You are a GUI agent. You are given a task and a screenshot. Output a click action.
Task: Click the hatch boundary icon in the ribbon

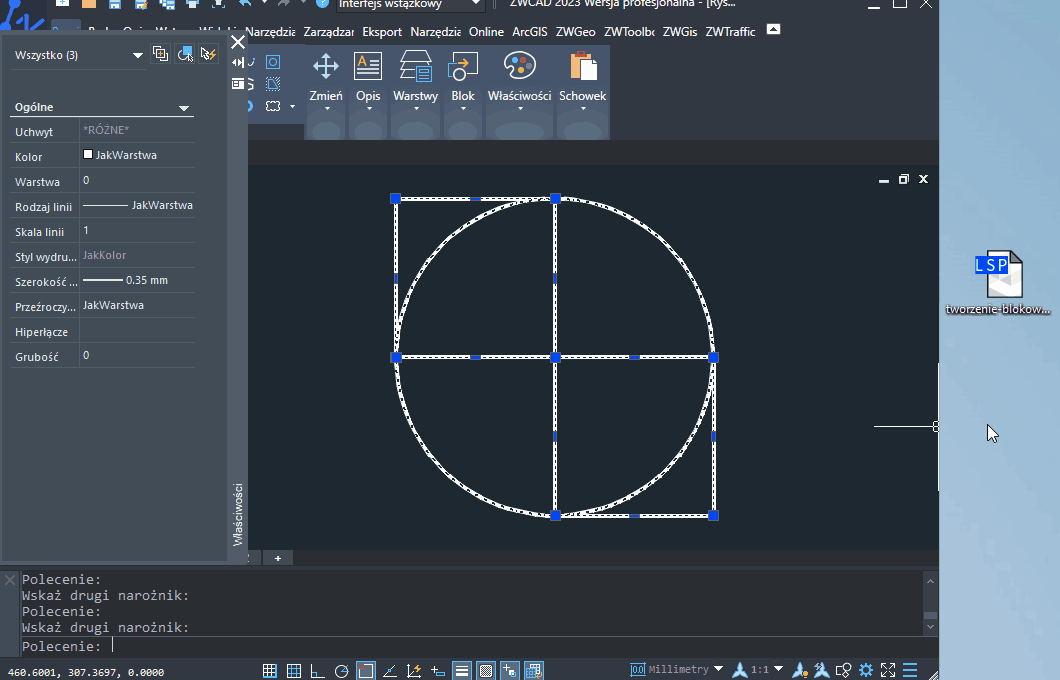point(273,84)
